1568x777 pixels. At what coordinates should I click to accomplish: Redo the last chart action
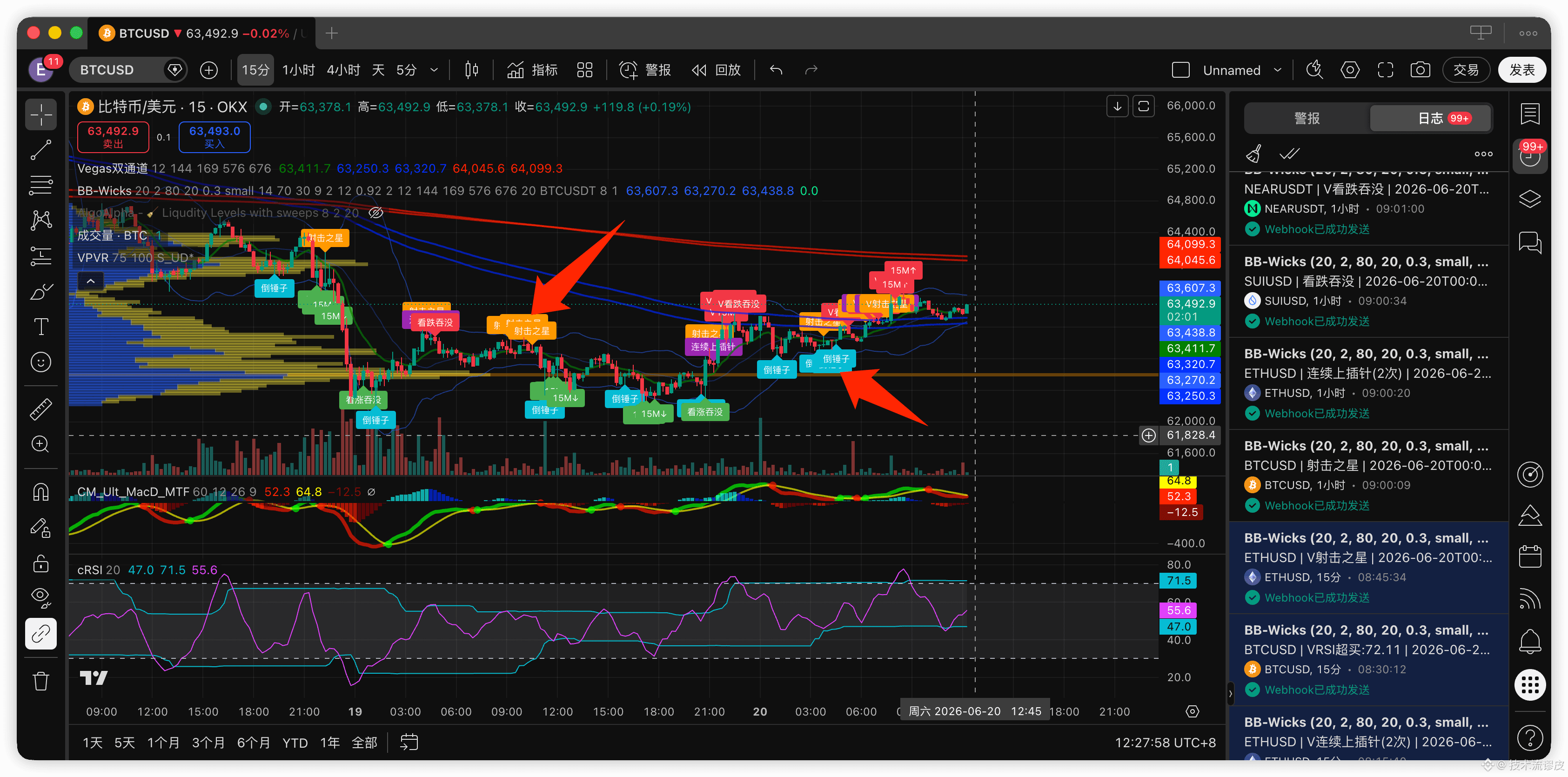811,70
